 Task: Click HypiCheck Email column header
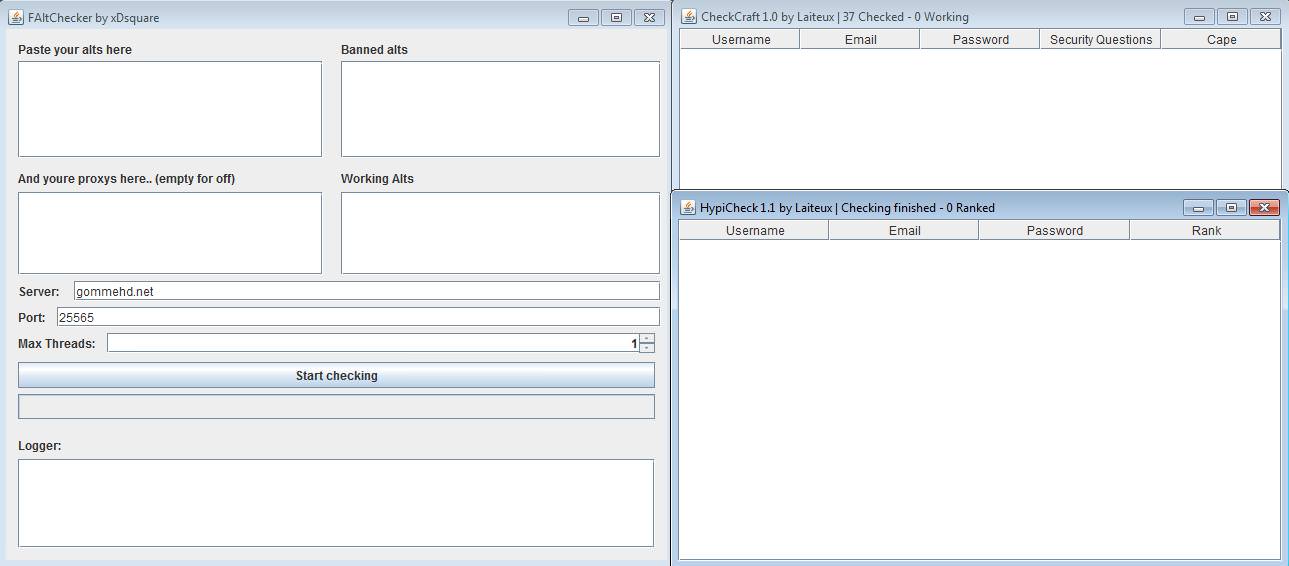tap(904, 230)
